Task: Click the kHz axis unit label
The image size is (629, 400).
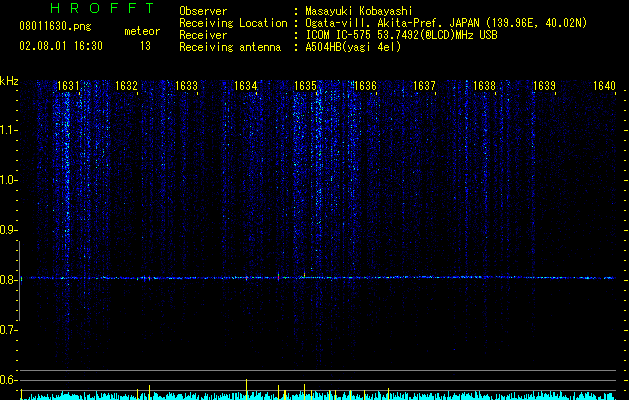Action: coord(9,81)
